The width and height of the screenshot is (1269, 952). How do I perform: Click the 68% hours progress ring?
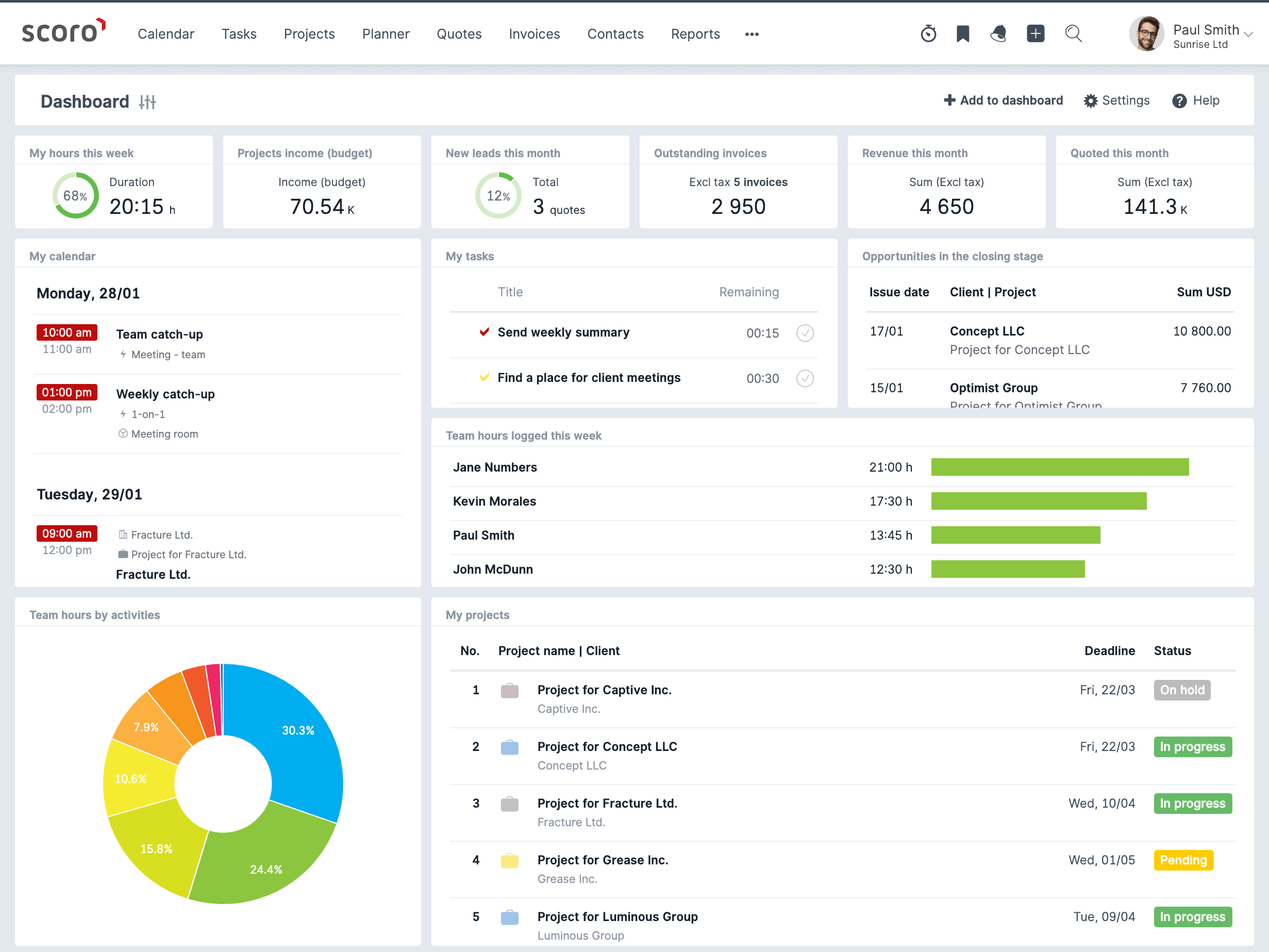(76, 195)
